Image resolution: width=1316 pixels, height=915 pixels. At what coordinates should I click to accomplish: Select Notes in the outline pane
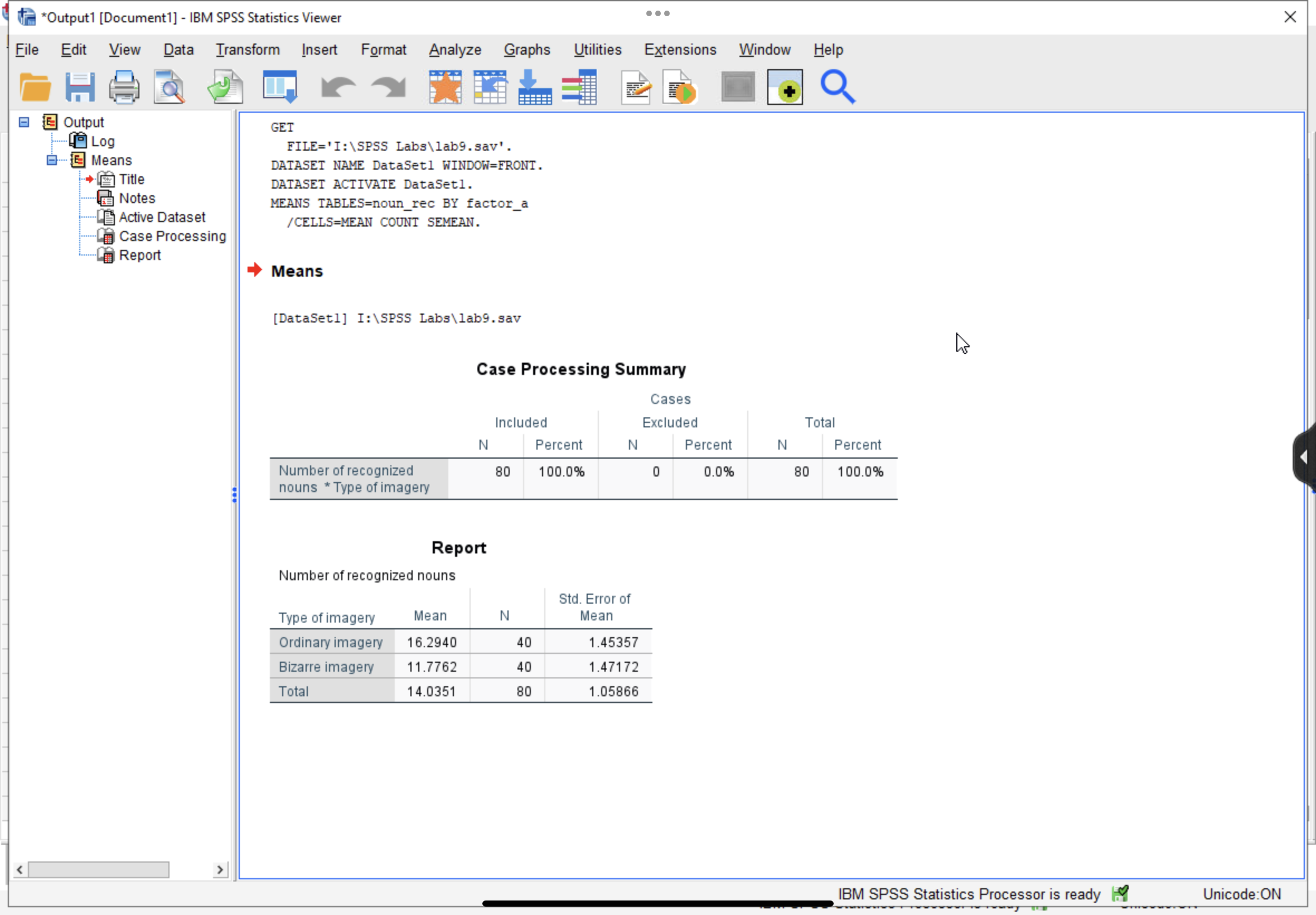[x=137, y=198]
